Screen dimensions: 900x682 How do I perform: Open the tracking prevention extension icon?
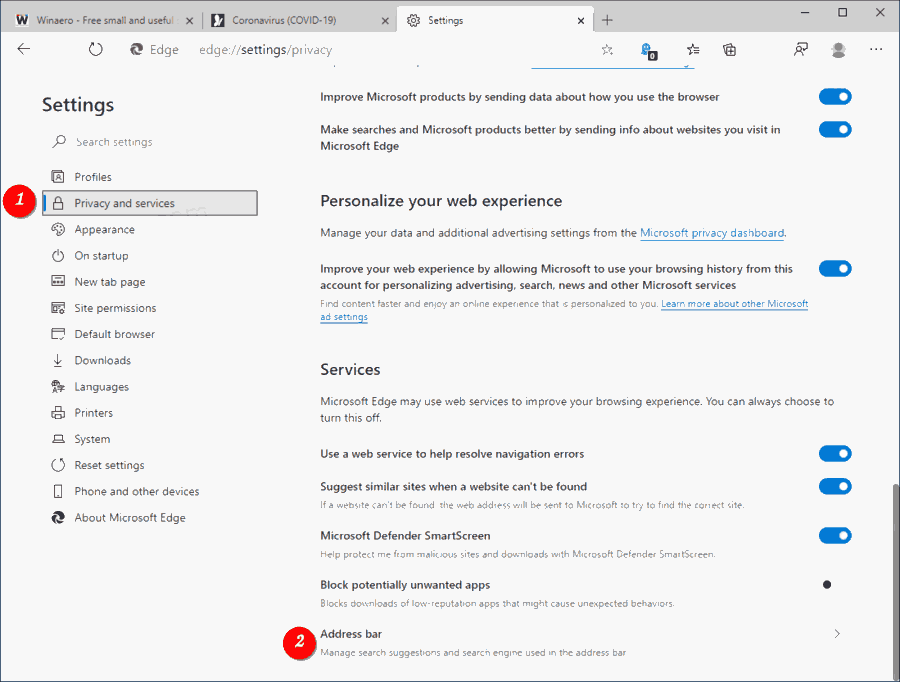[x=649, y=51]
